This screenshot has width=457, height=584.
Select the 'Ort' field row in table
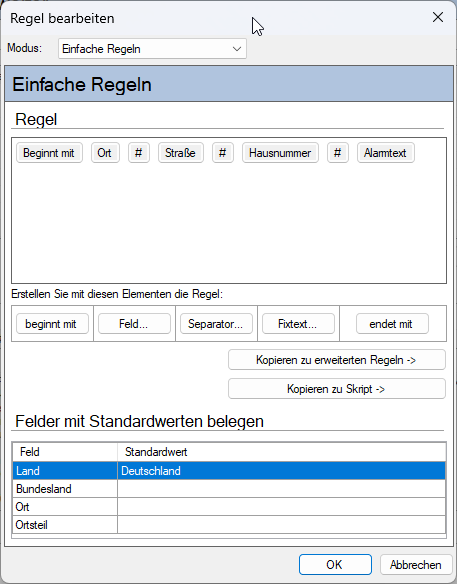(x=229, y=507)
